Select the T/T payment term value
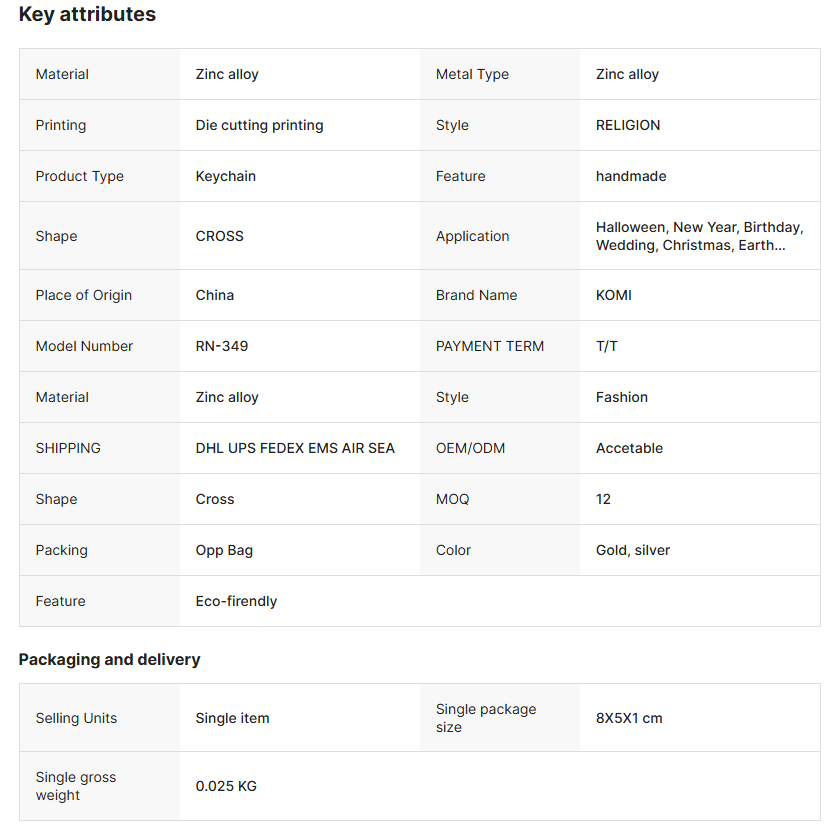The image size is (826, 827). pyautogui.click(x=607, y=346)
